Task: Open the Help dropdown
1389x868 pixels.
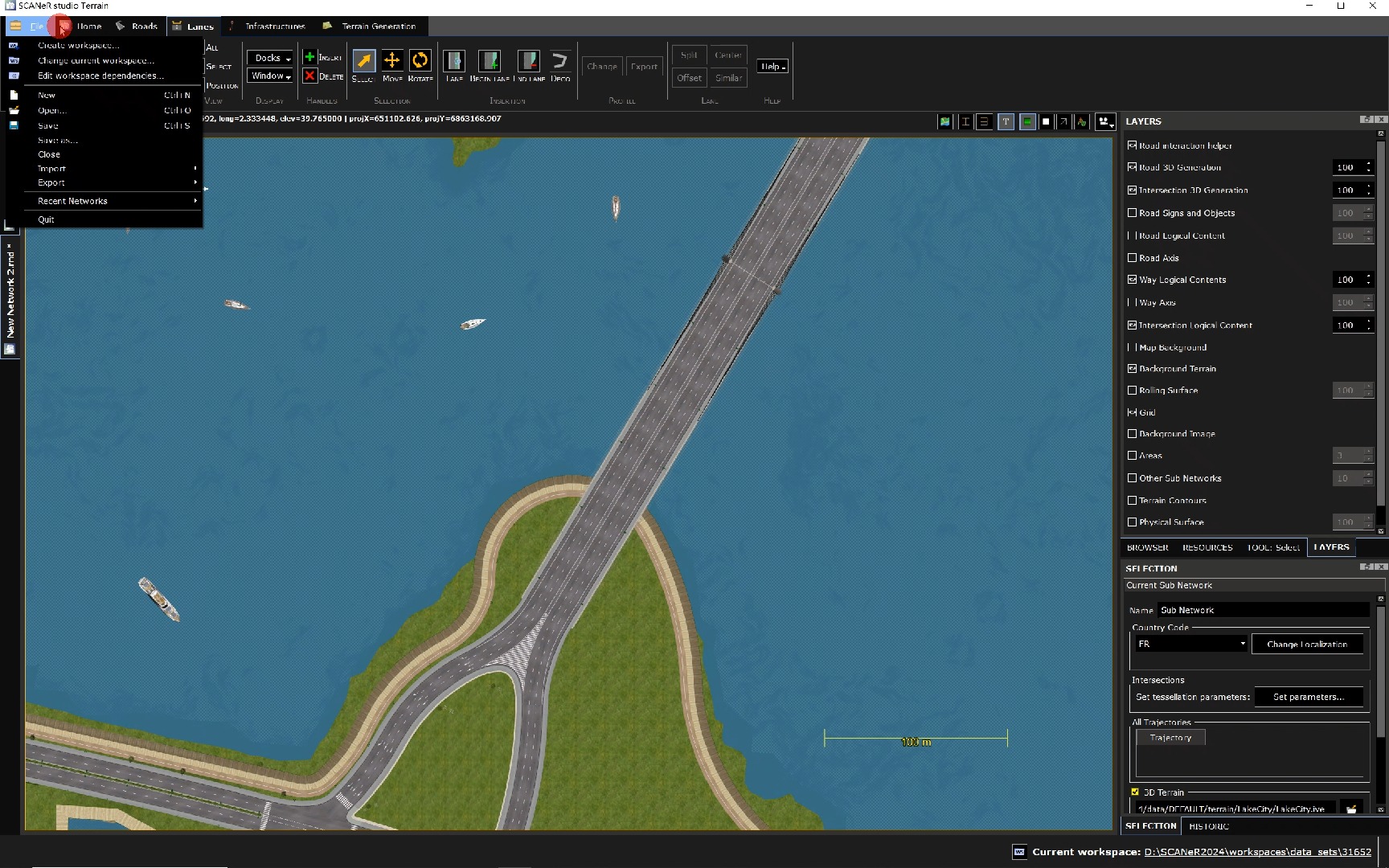Action: 773,67
